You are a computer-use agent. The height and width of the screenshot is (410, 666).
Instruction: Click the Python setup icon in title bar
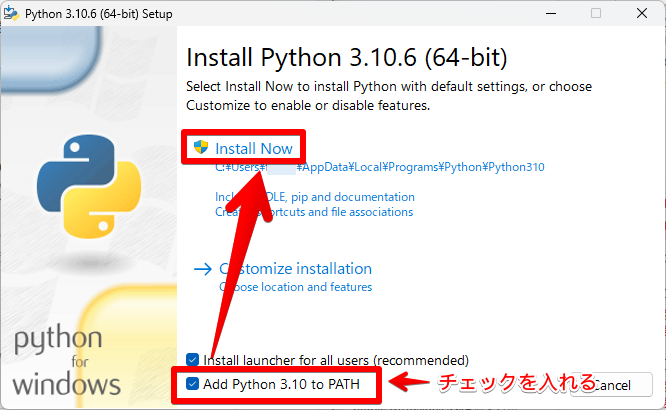[x=11, y=13]
